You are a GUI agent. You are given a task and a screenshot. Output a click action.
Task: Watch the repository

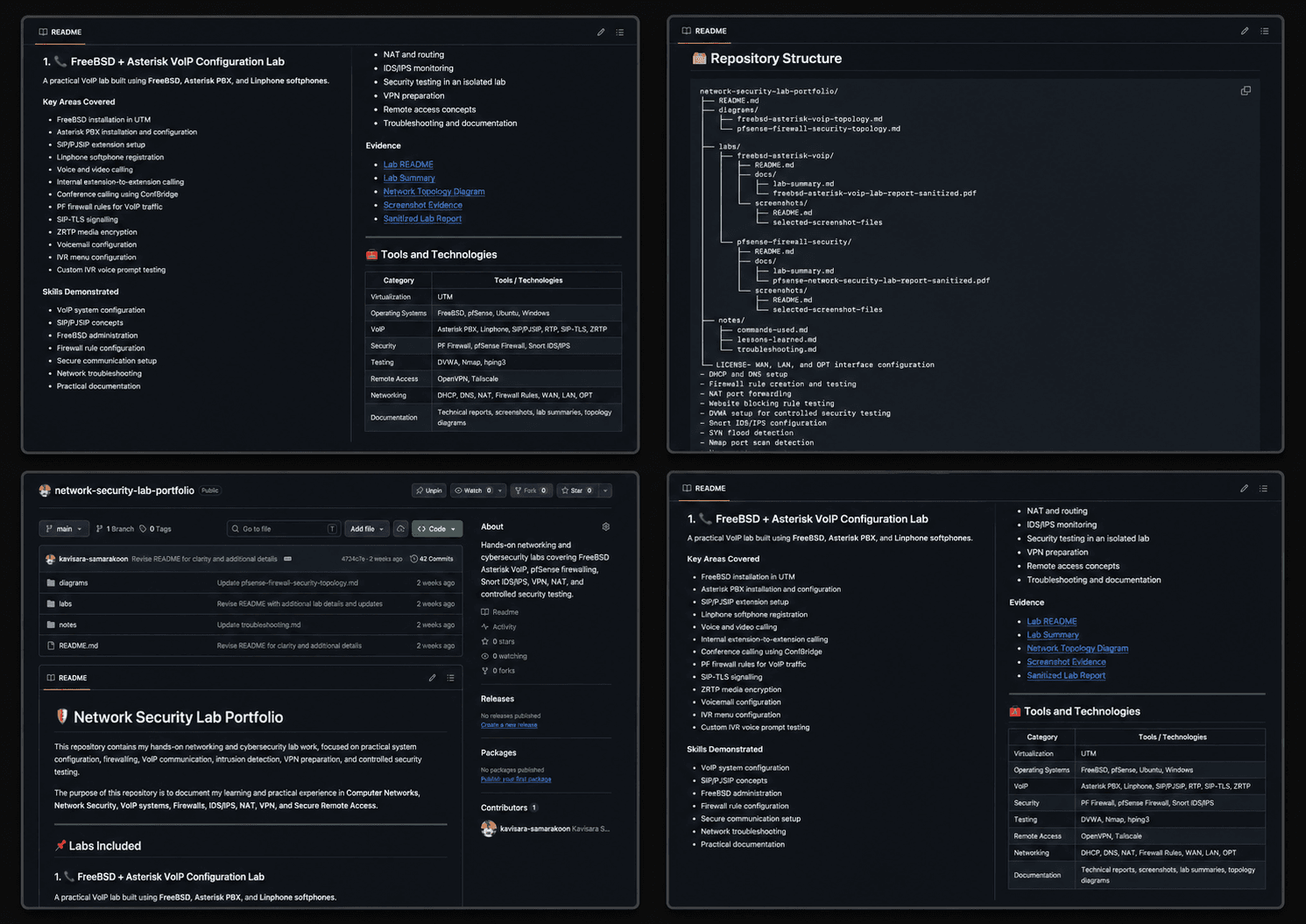pos(473,490)
